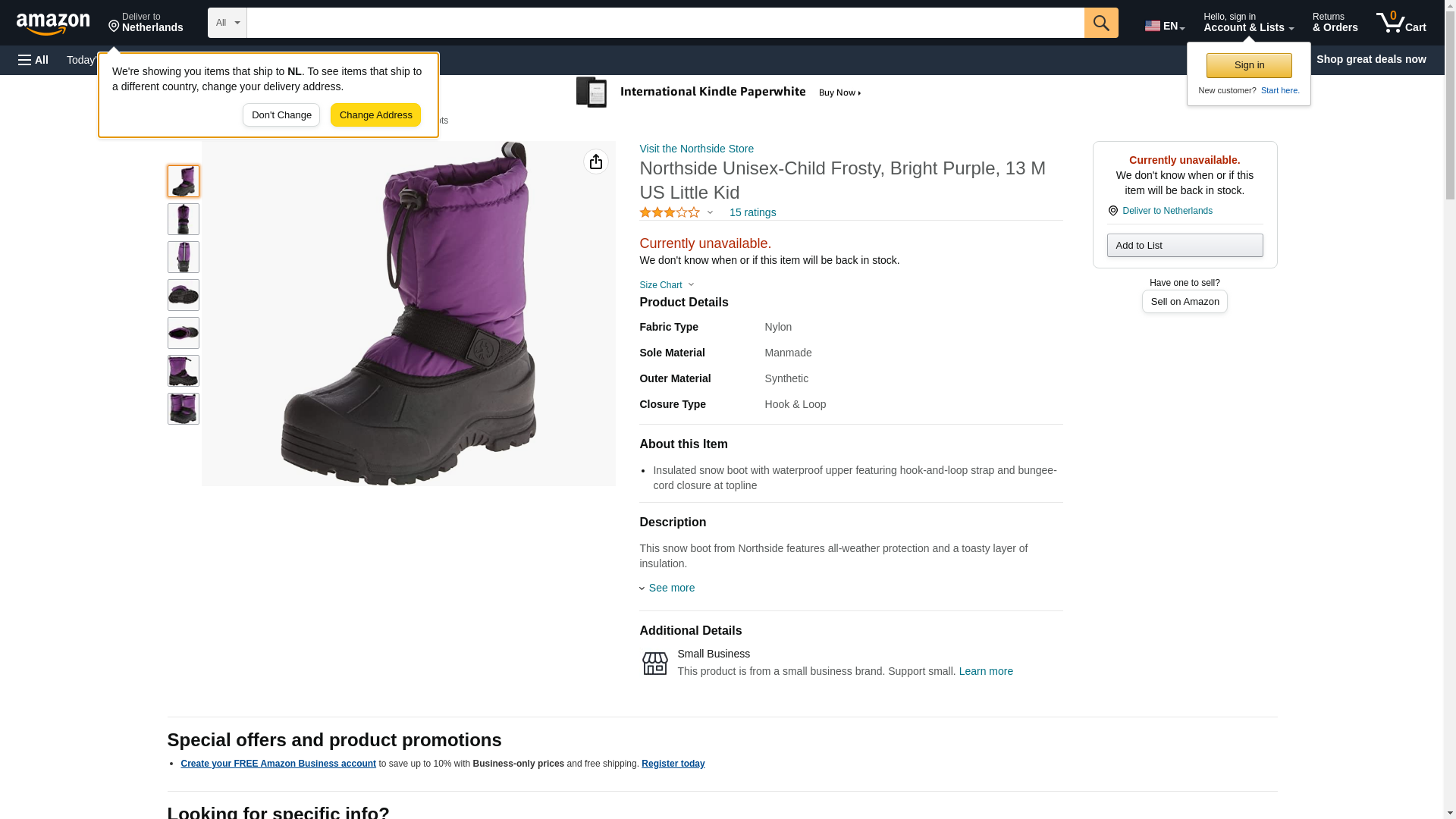The width and height of the screenshot is (1456, 819).
Task: Click the Amazon logo
Action: (x=53, y=24)
